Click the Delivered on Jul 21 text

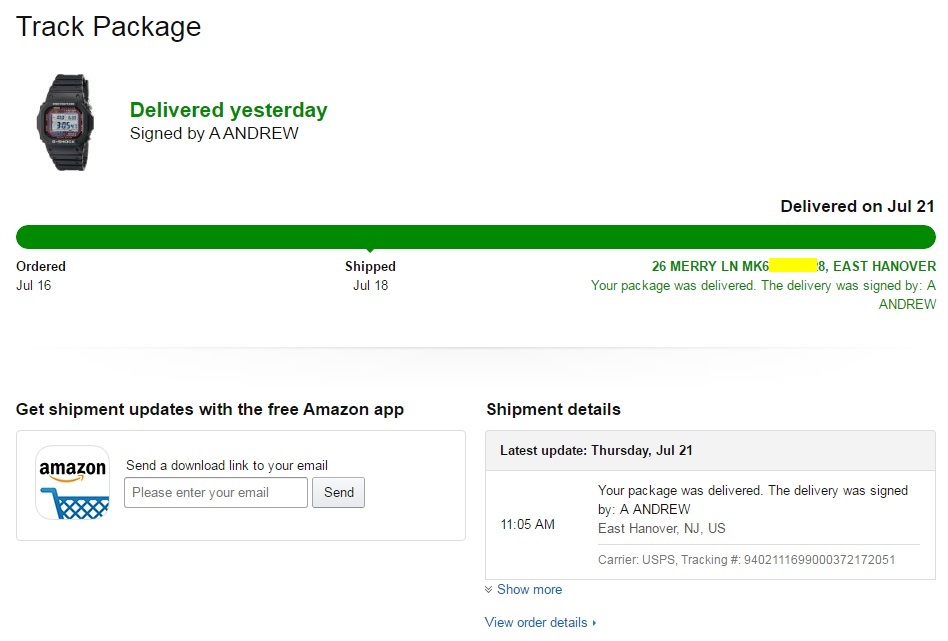[857, 206]
